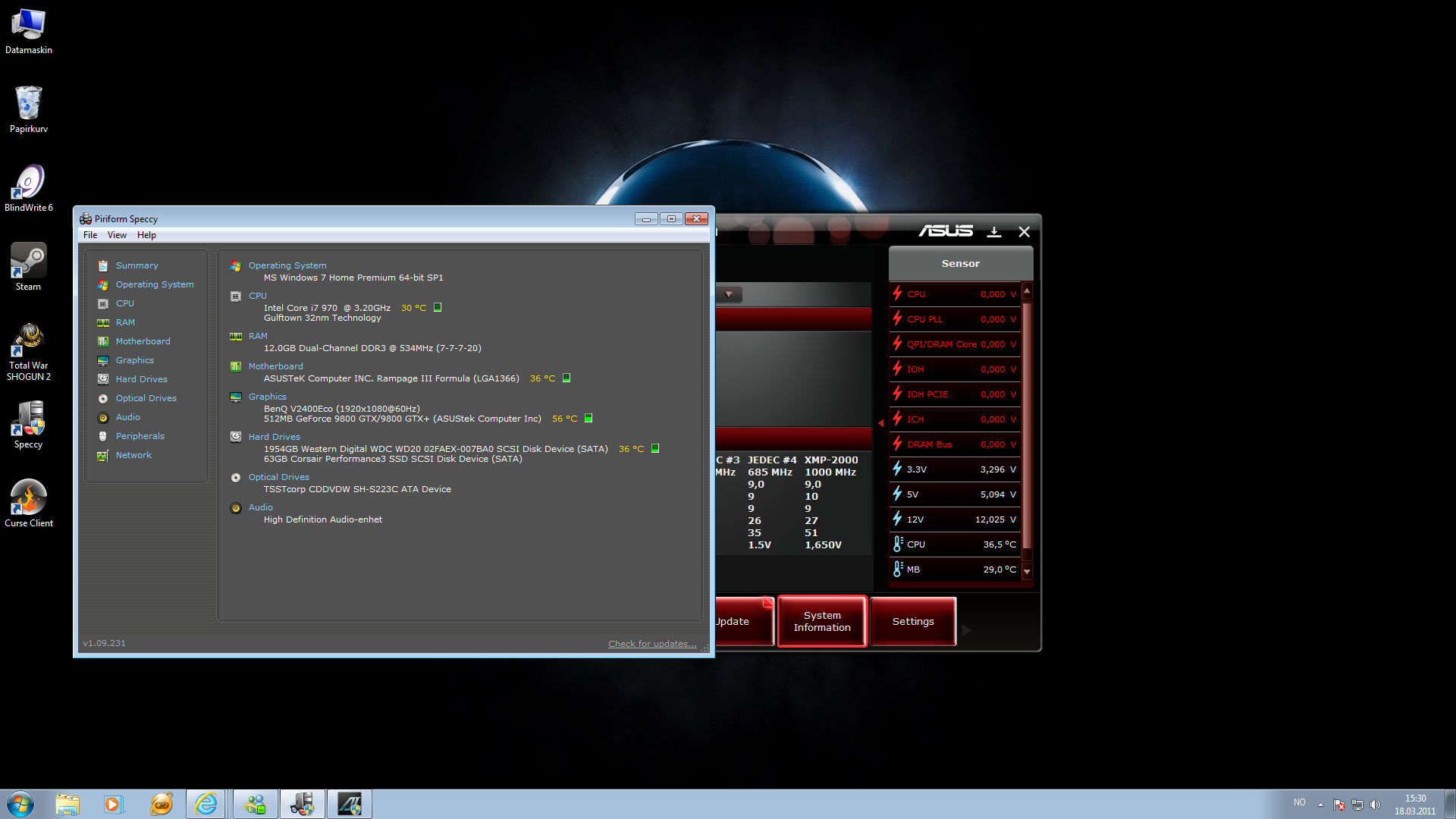This screenshot has width=1456, height=819.
Task: Open the Help menu in Speccy
Action: pos(146,235)
